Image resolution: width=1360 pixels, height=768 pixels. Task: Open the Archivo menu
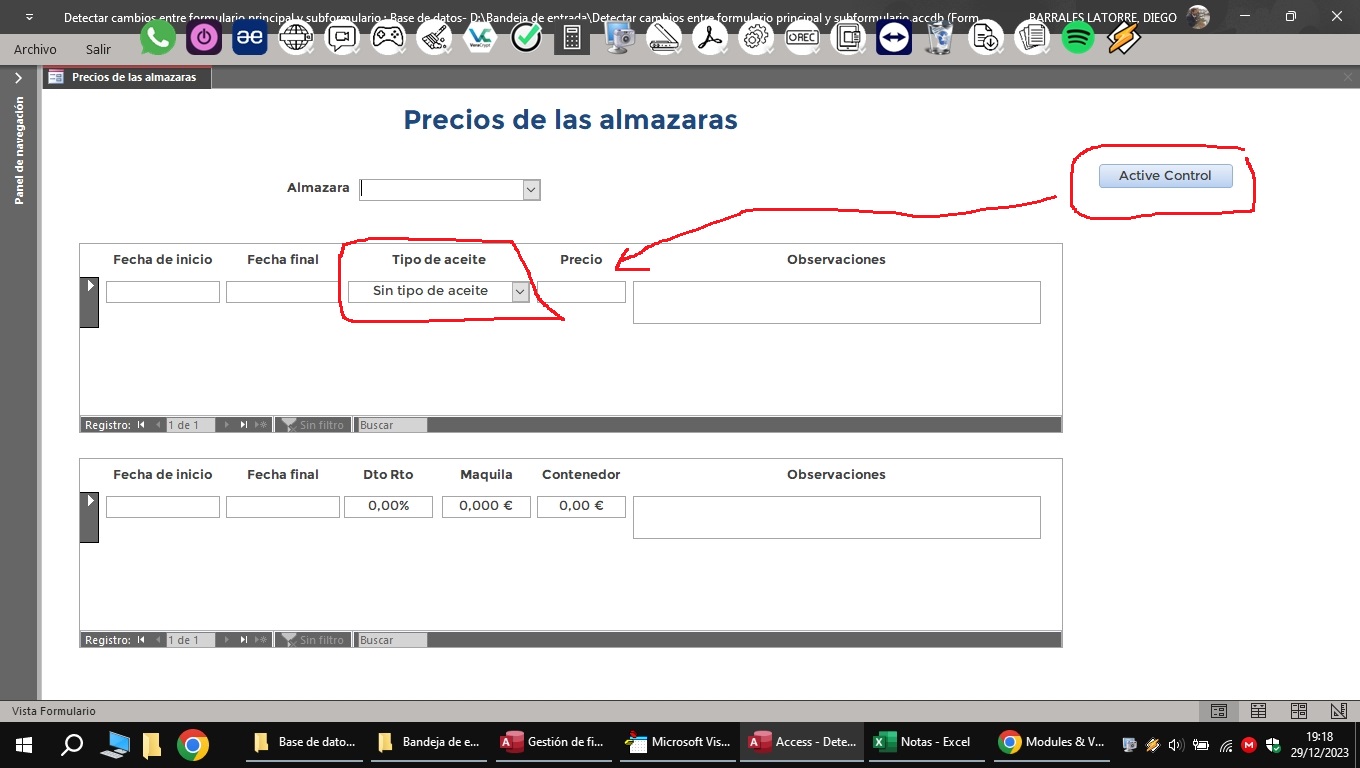pyautogui.click(x=35, y=49)
